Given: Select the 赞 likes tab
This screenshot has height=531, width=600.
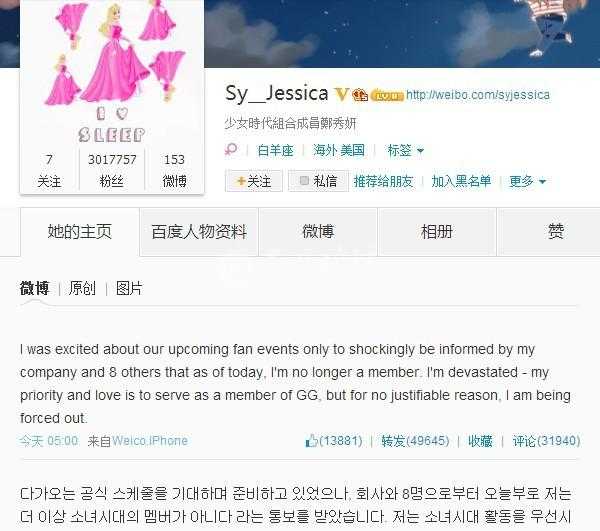Looking at the screenshot, I should tap(556, 232).
